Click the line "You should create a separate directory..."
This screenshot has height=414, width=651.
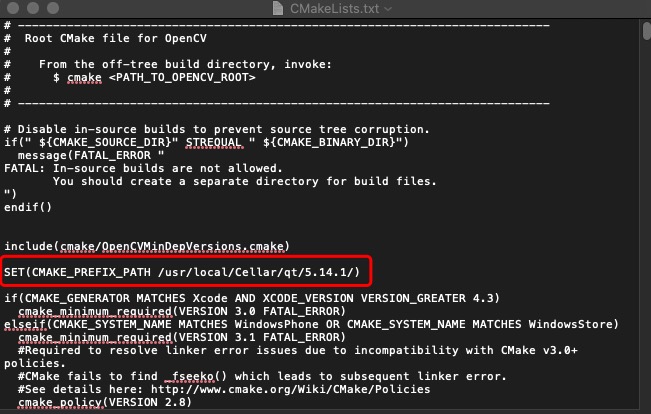[x=245, y=181]
